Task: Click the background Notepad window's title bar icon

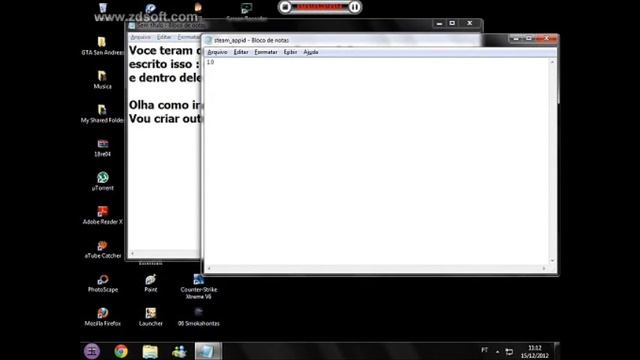Action: click(132, 26)
